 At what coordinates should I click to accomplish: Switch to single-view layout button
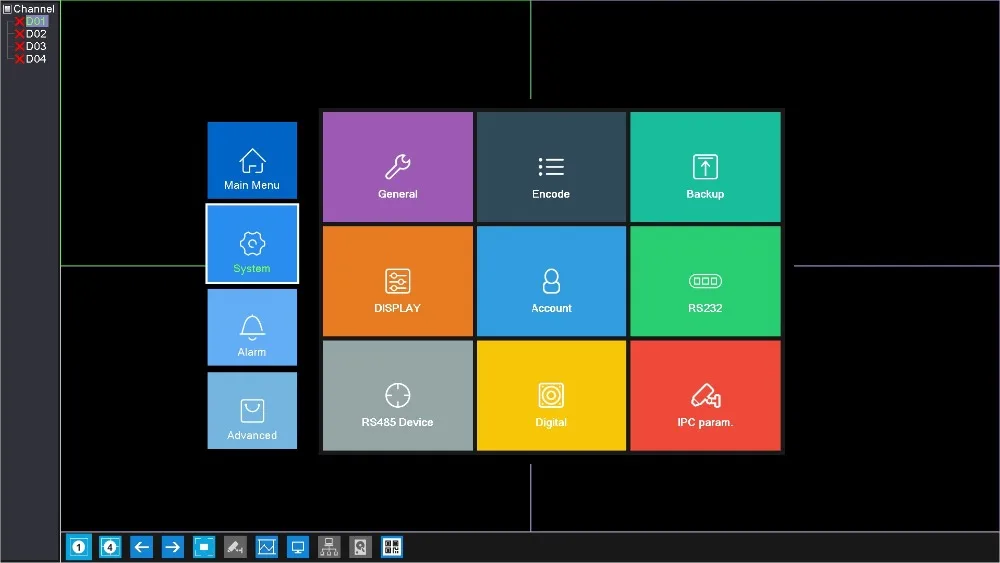point(78,547)
